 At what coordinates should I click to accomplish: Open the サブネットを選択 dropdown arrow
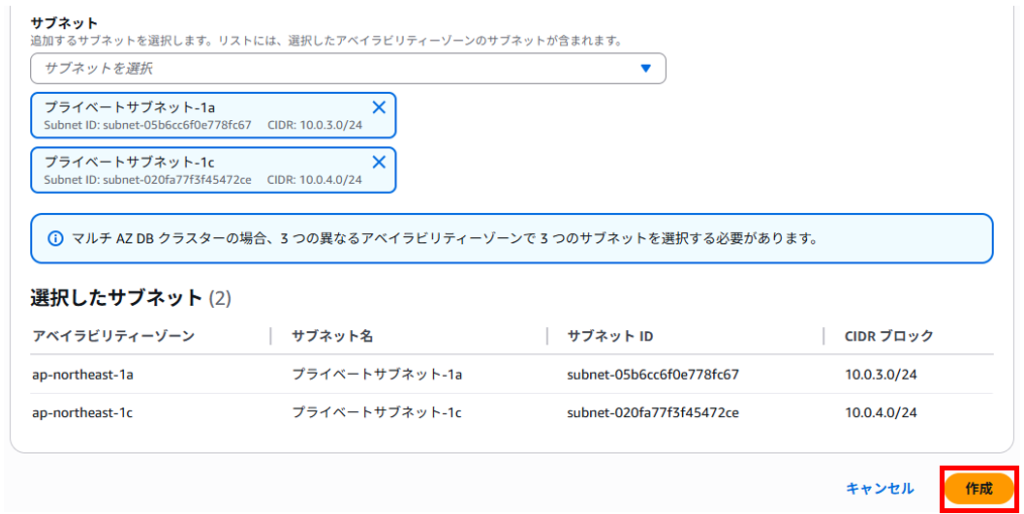pos(646,68)
